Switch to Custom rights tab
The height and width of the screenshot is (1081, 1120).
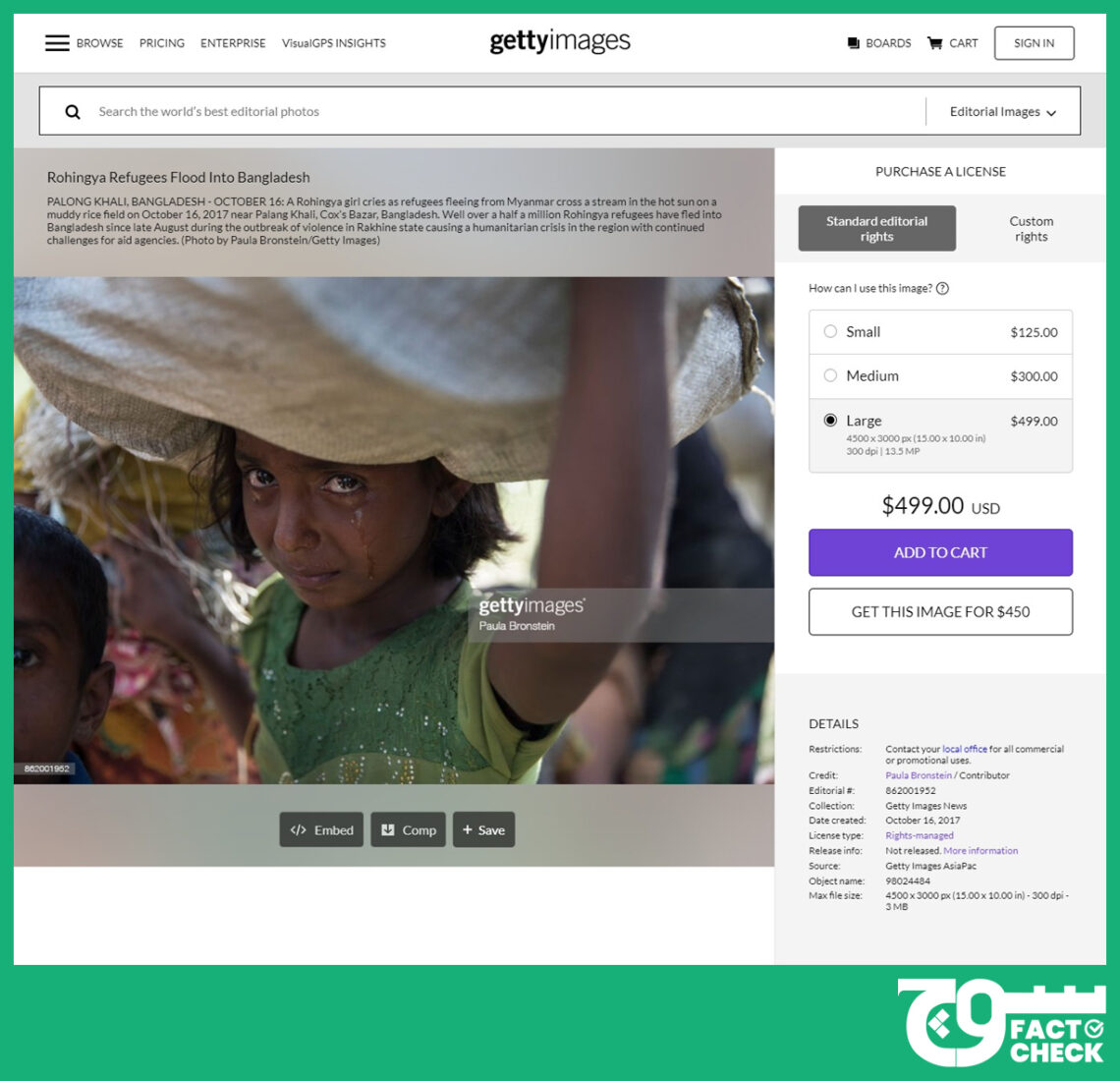(1031, 229)
